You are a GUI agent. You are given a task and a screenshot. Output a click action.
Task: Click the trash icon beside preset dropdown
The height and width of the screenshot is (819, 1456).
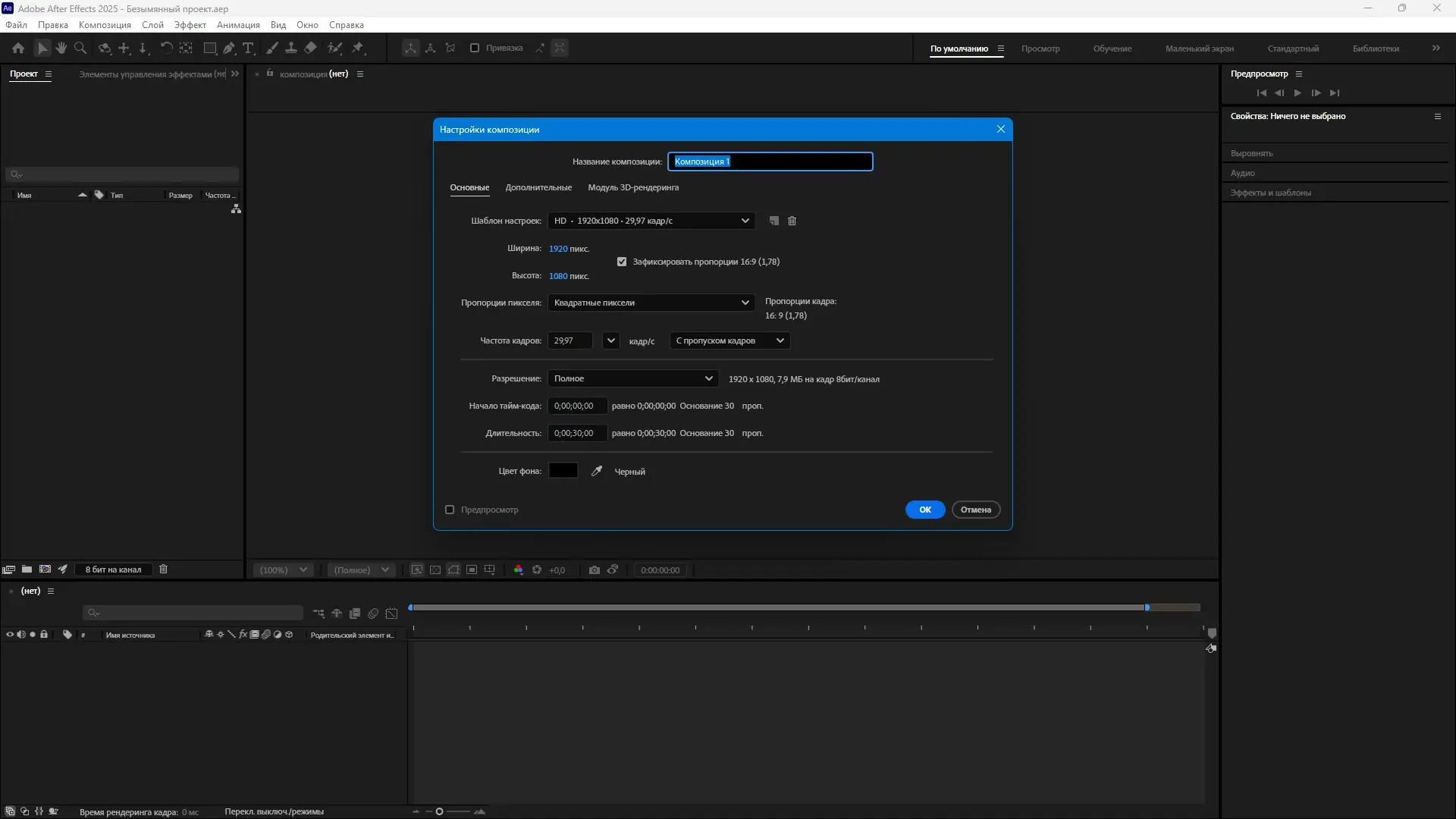point(792,221)
